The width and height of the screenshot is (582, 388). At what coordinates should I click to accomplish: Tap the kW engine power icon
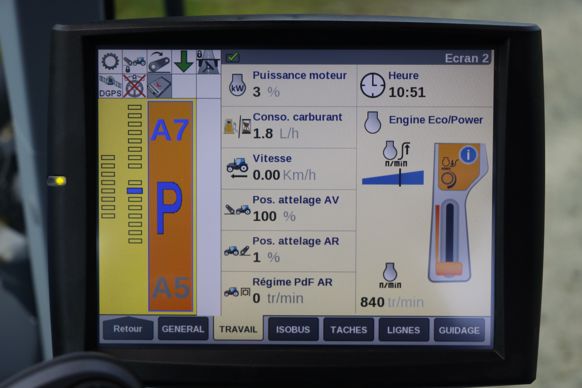tap(238, 85)
